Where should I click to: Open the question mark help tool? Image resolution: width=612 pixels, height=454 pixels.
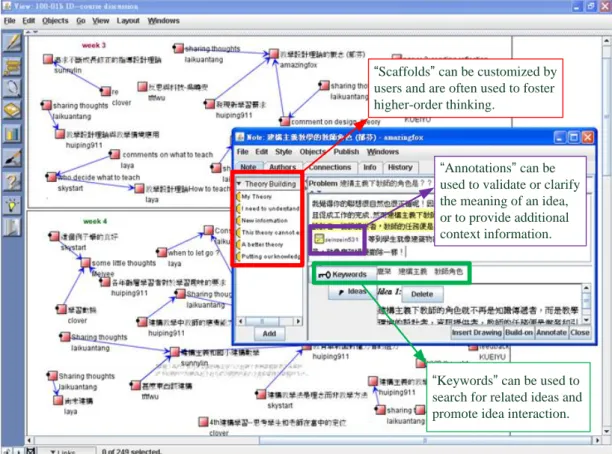12,181
